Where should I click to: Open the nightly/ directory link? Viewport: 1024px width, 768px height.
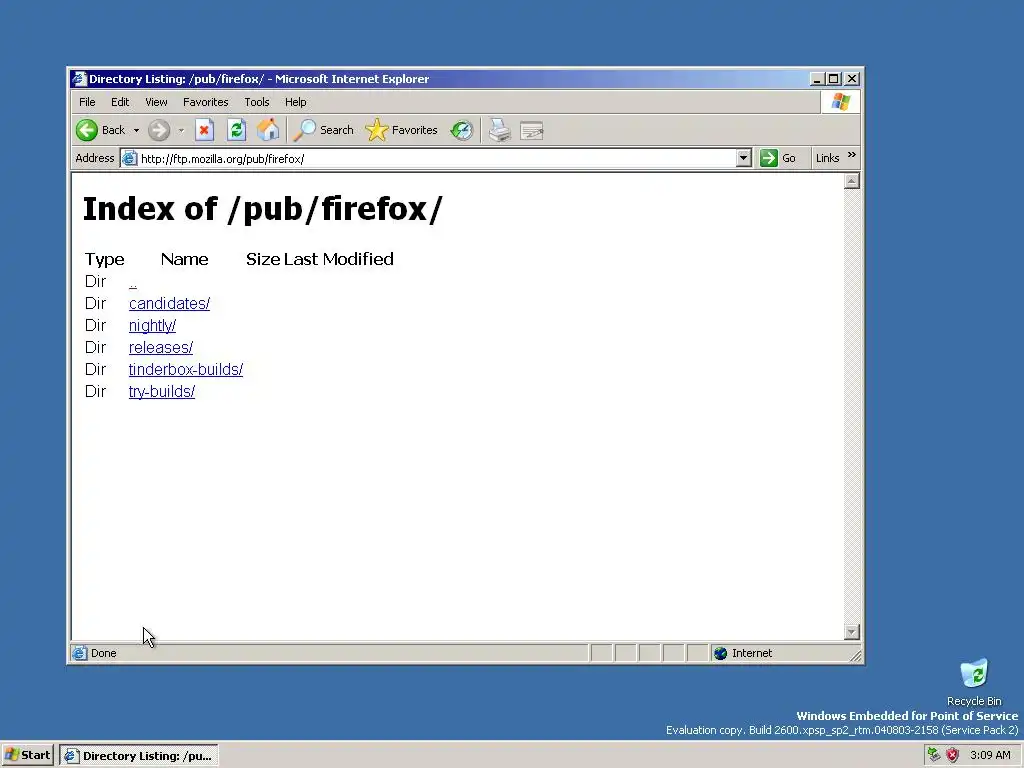click(x=152, y=326)
